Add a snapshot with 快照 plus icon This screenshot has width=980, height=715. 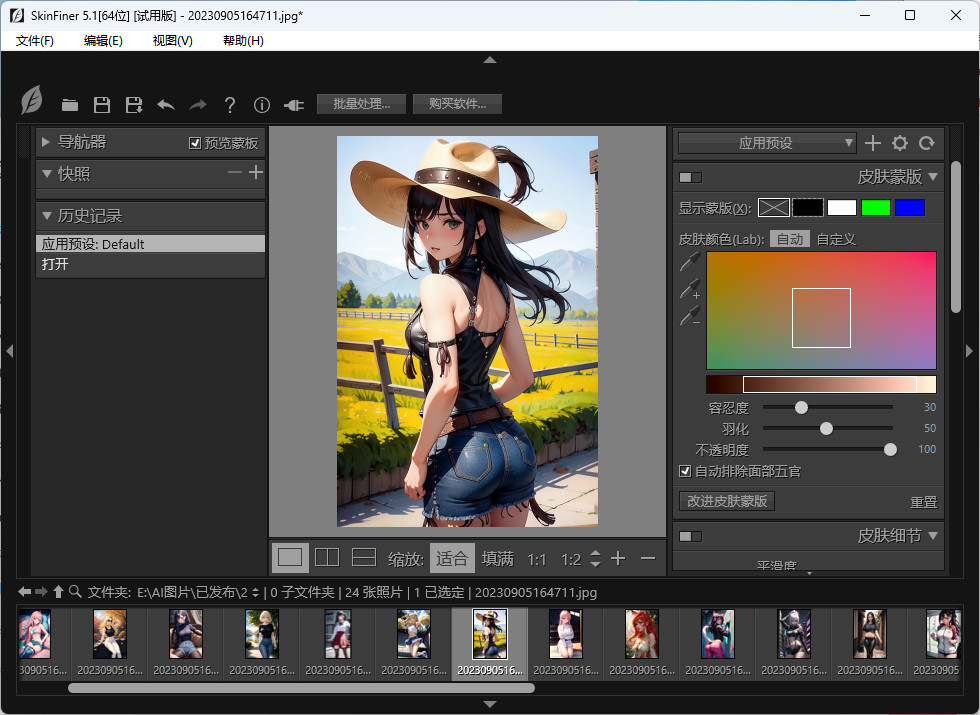point(256,172)
